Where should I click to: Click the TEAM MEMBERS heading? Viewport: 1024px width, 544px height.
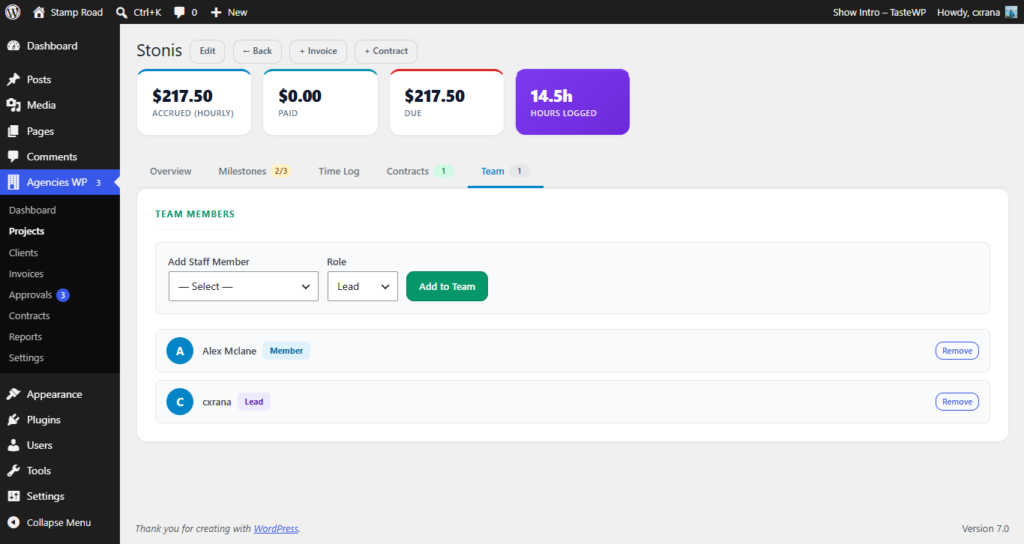pyautogui.click(x=195, y=214)
